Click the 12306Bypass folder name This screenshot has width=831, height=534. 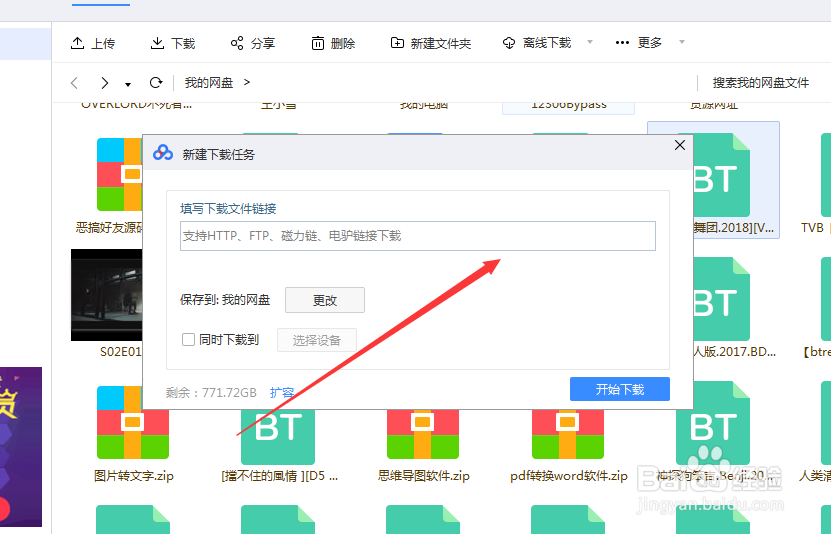[569, 105]
